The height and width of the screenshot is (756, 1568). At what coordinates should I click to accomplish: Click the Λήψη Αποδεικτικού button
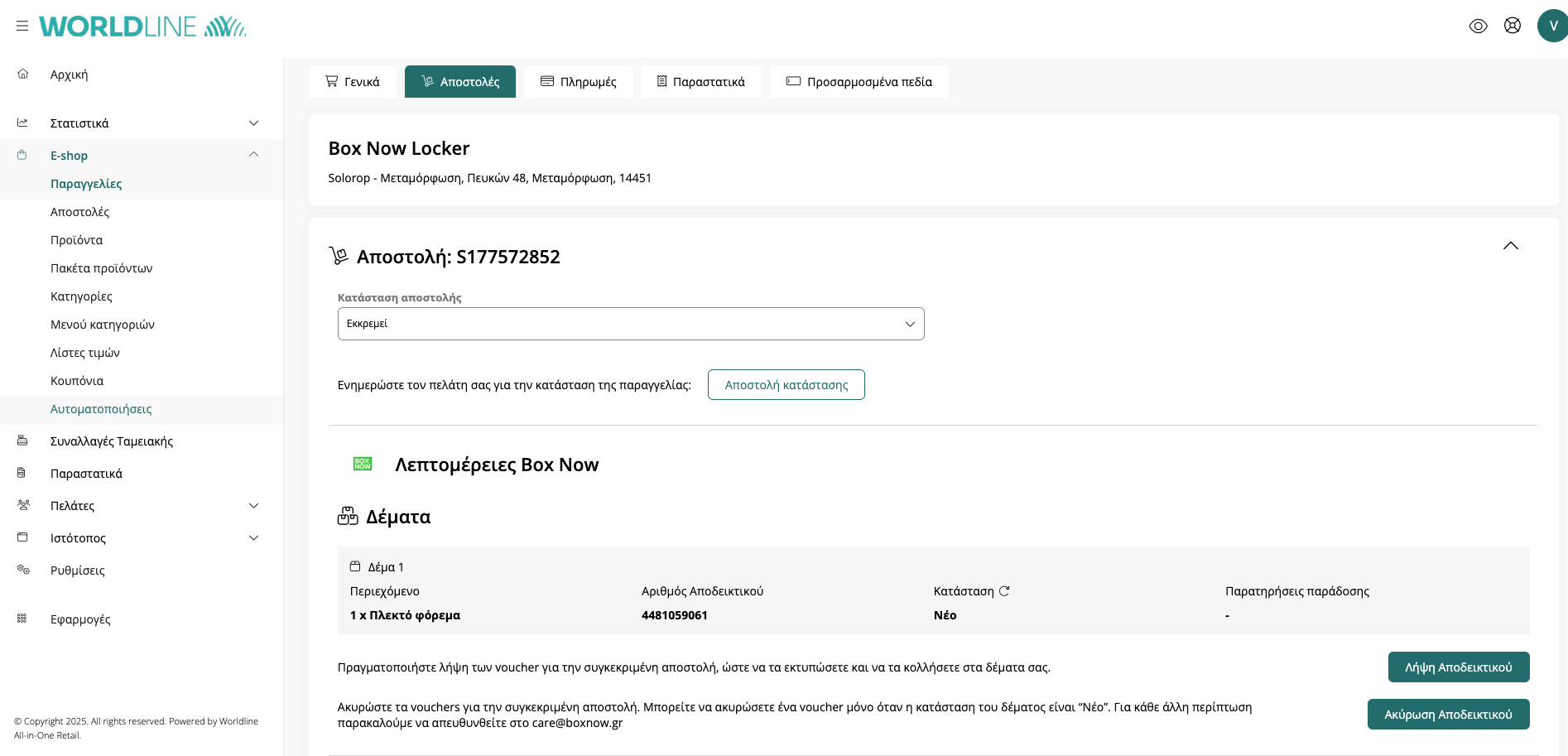1458,667
